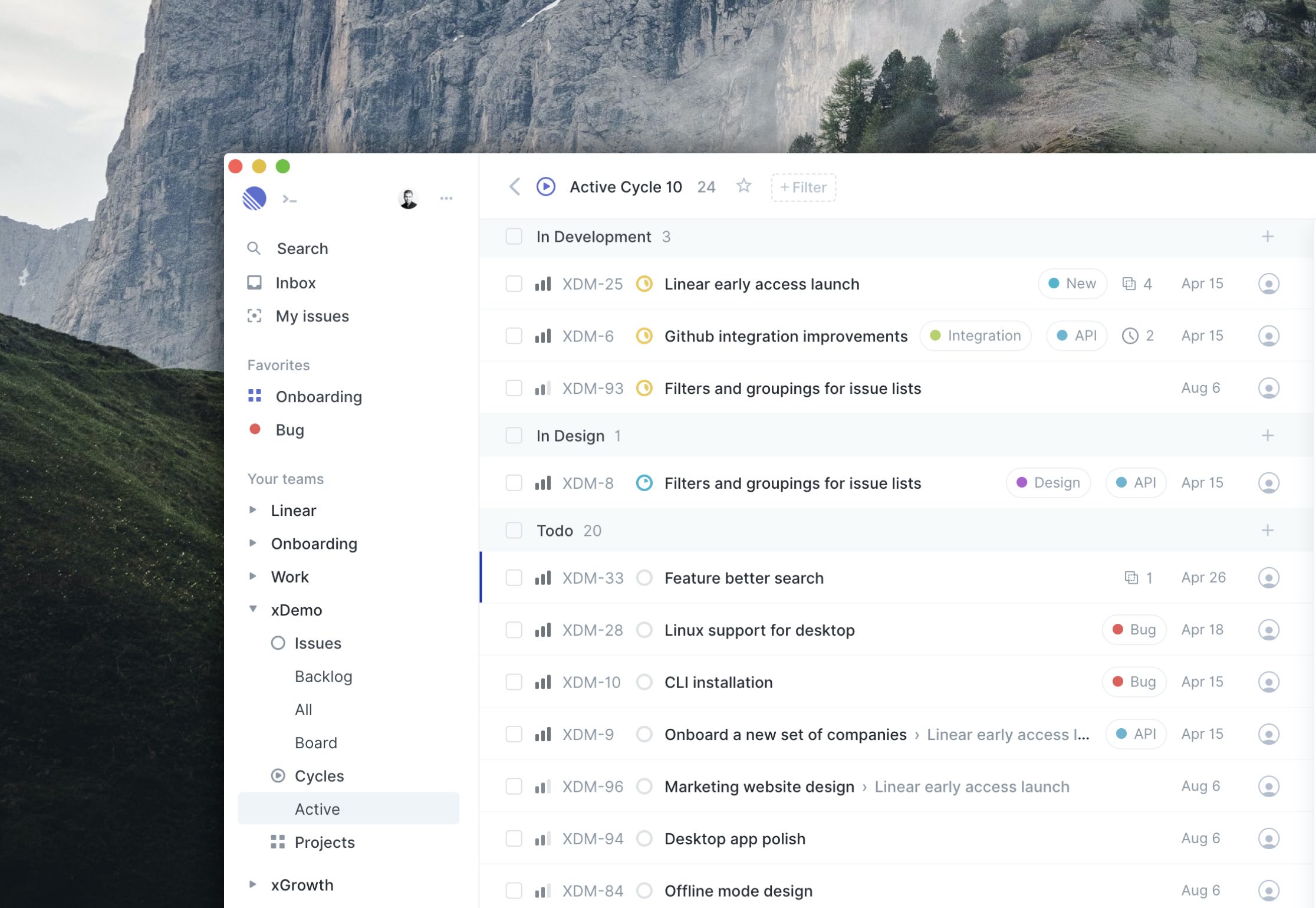Go to the Inbox in sidebar
Image resolution: width=1316 pixels, height=908 pixels.
pyautogui.click(x=295, y=283)
